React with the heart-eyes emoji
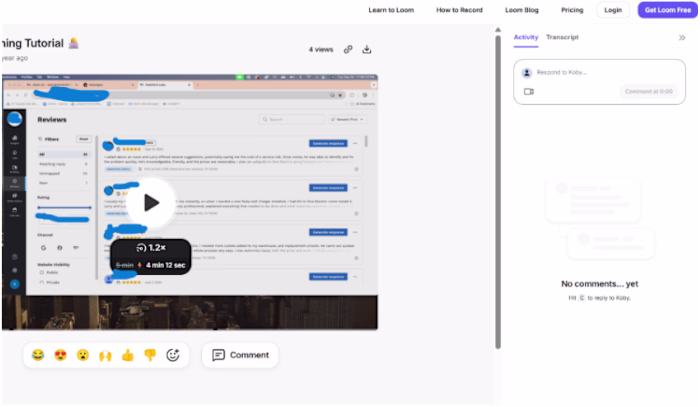The width and height of the screenshot is (700, 407). (x=60, y=355)
